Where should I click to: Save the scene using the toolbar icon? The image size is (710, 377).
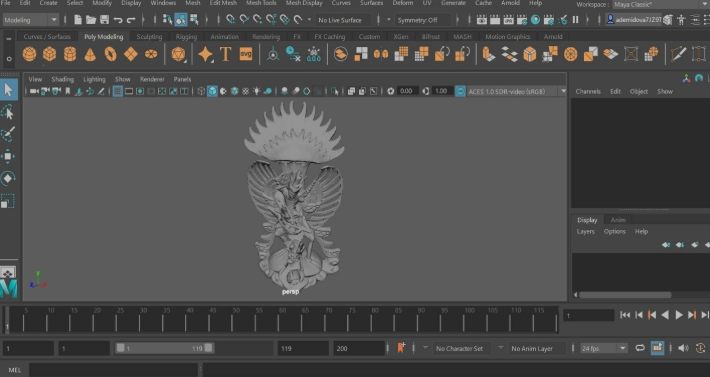coord(105,20)
